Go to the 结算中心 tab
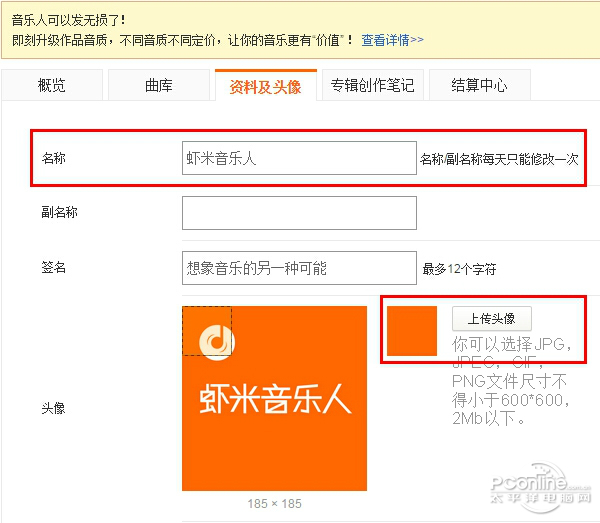 point(479,85)
